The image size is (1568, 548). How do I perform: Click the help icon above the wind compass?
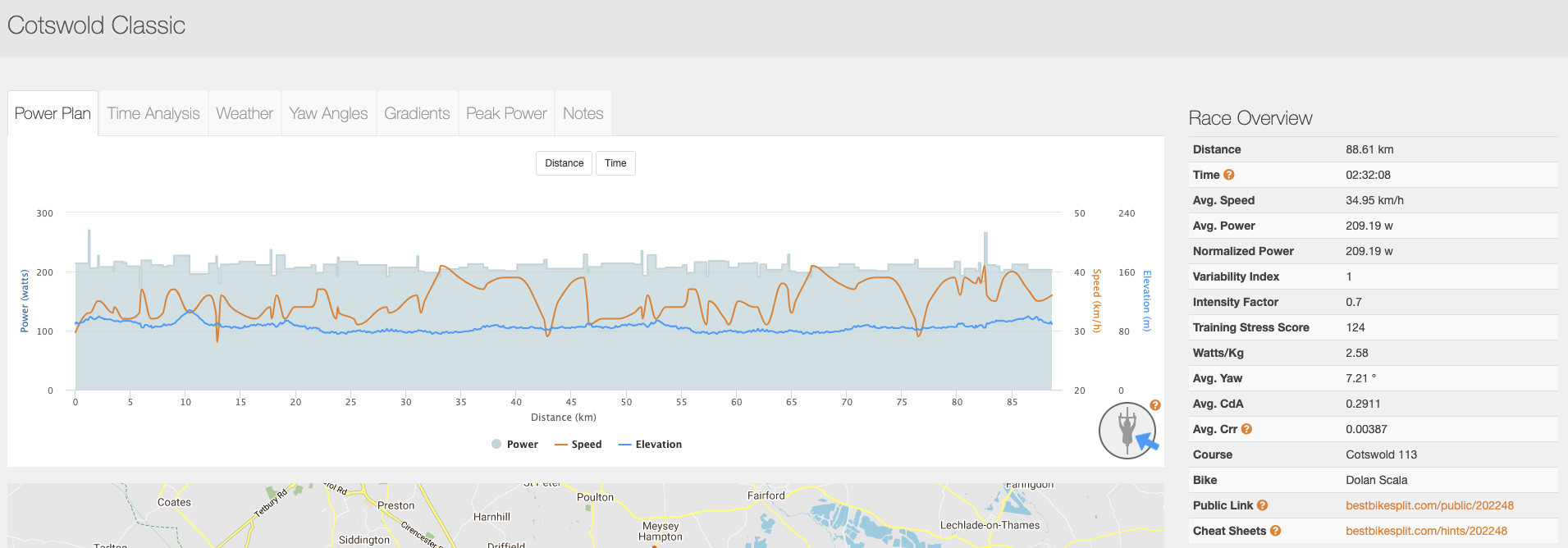(x=1155, y=405)
